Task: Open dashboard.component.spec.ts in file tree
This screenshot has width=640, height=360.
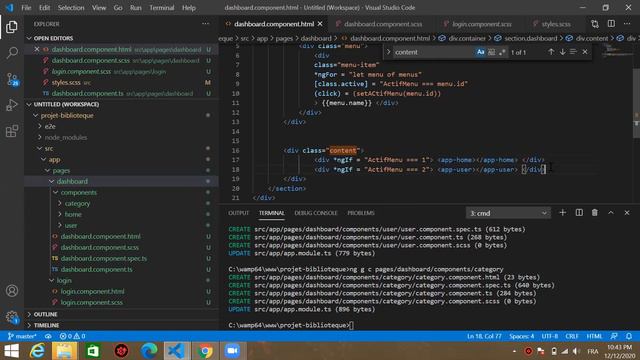Action: (104, 258)
